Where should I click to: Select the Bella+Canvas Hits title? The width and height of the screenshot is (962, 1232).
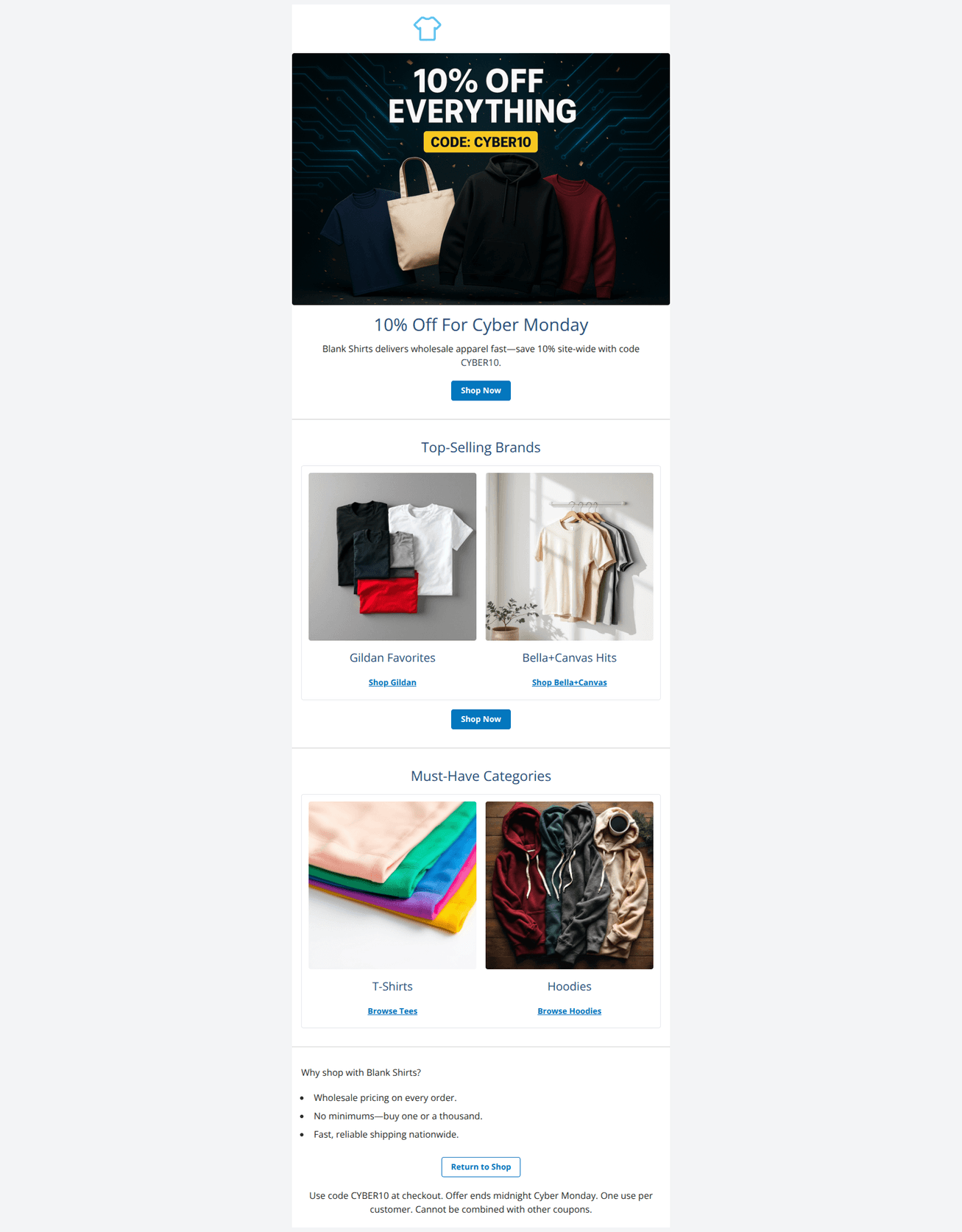(570, 658)
